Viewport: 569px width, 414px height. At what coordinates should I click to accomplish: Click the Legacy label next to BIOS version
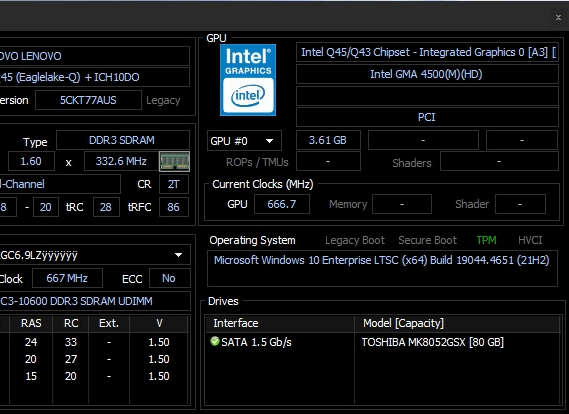tap(163, 100)
